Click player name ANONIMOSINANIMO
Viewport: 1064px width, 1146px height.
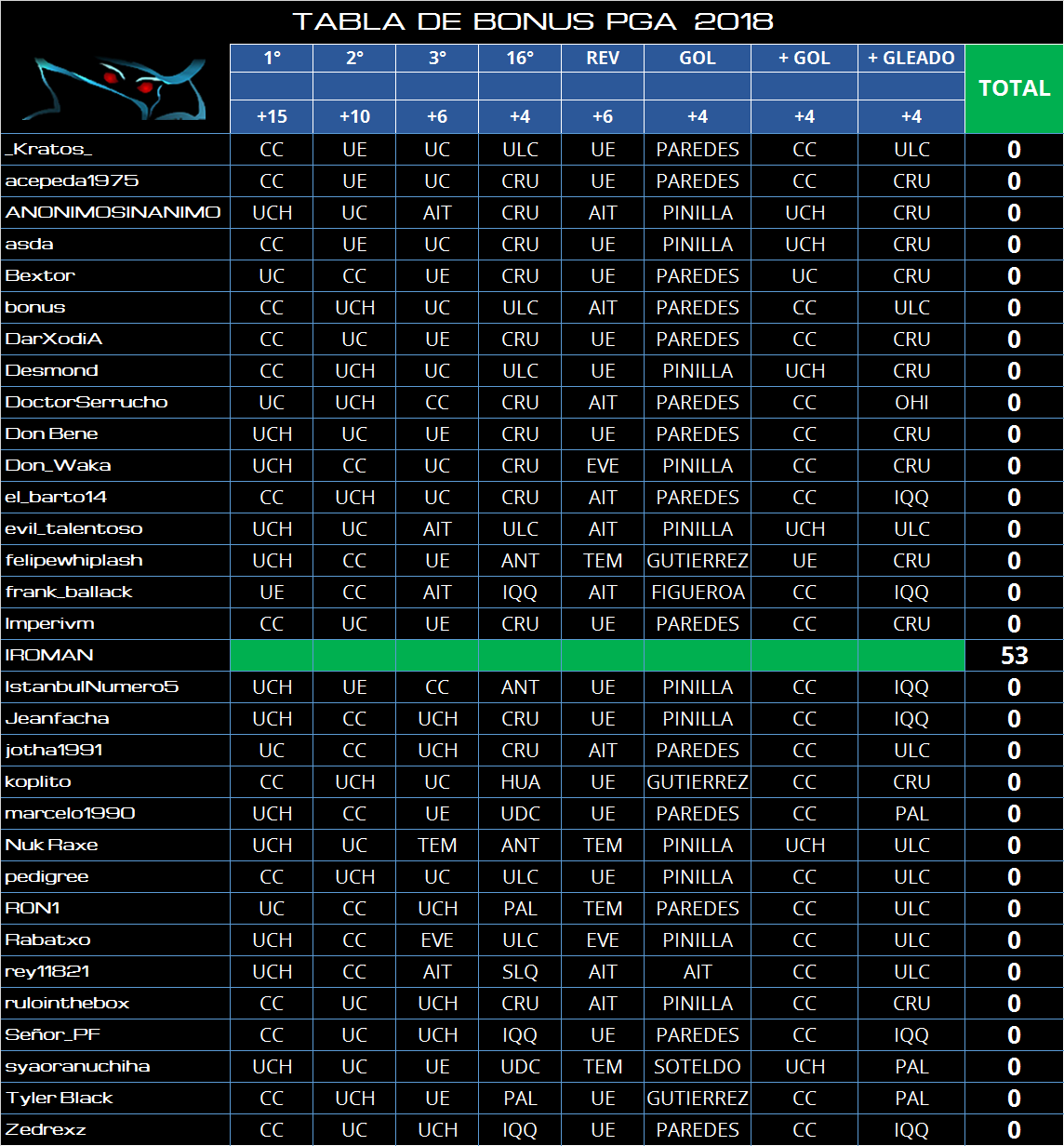click(x=113, y=213)
